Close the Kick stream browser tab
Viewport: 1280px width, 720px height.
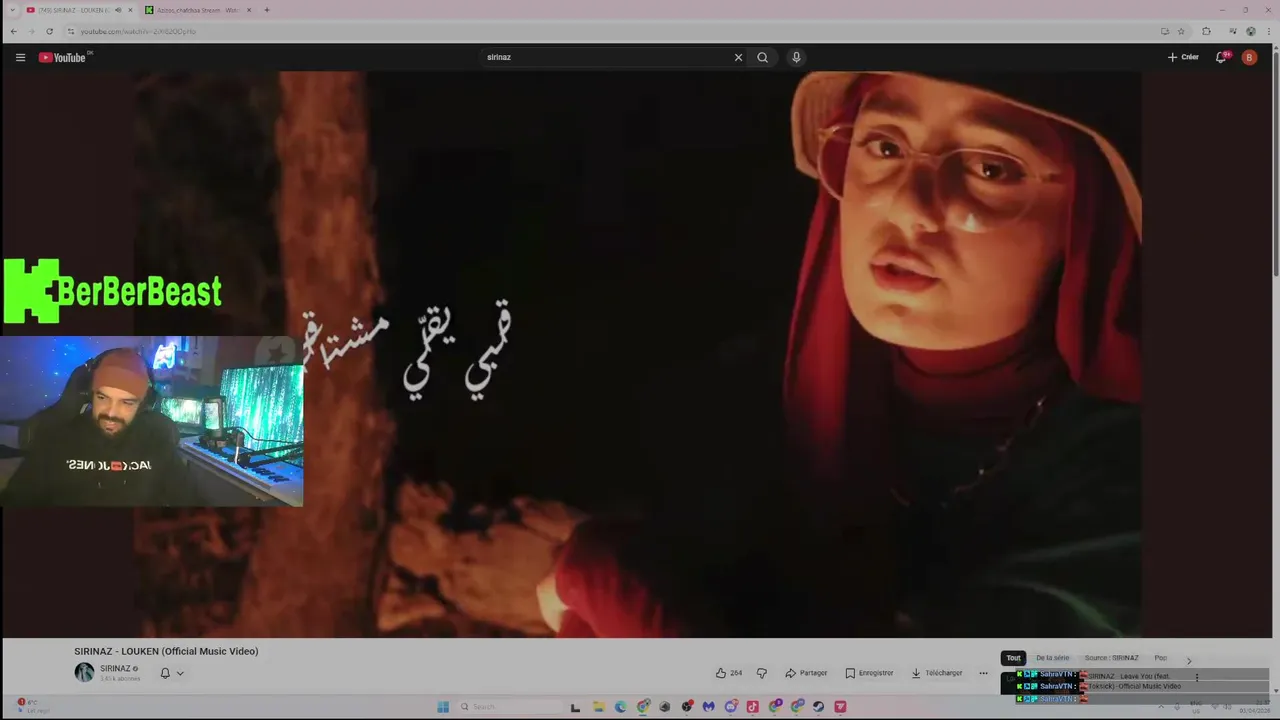pos(249,10)
